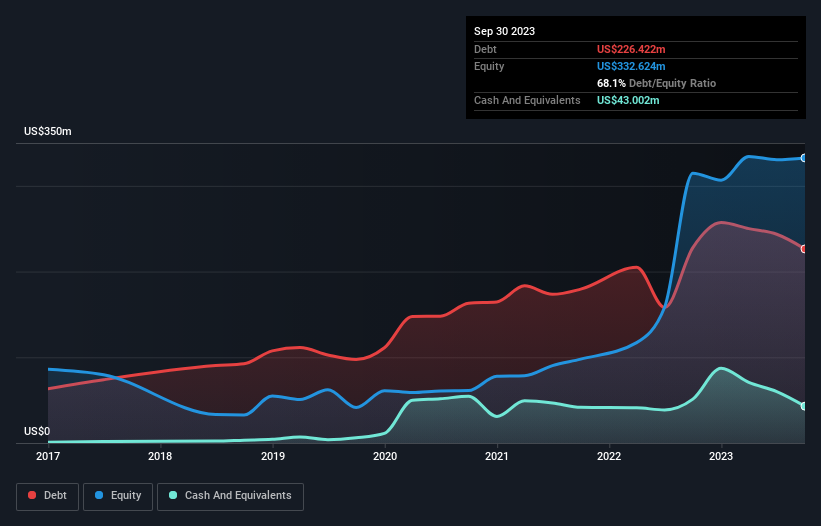Click the 2021 axis label

click(x=497, y=456)
